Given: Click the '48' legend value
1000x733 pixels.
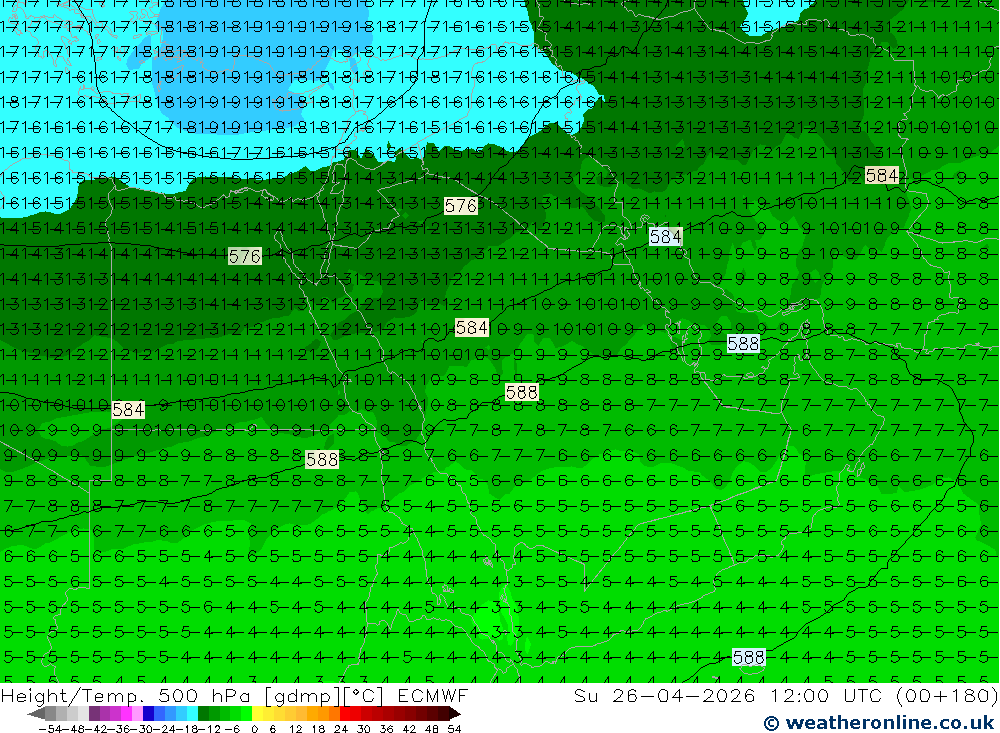Looking at the screenshot, I should click(432, 729).
